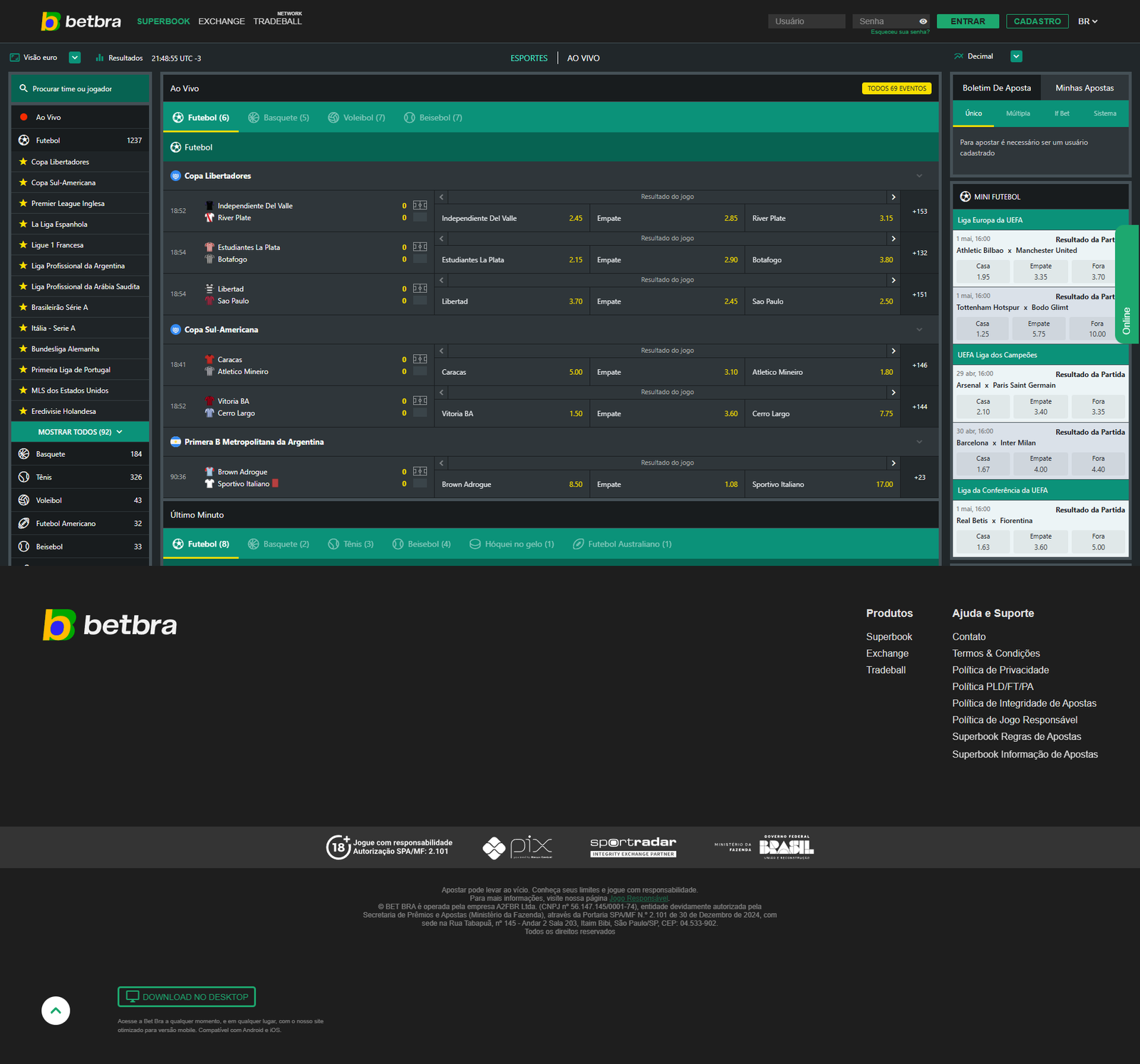Open Minhas Apostas tab
1140x1064 pixels.
pos(1084,88)
